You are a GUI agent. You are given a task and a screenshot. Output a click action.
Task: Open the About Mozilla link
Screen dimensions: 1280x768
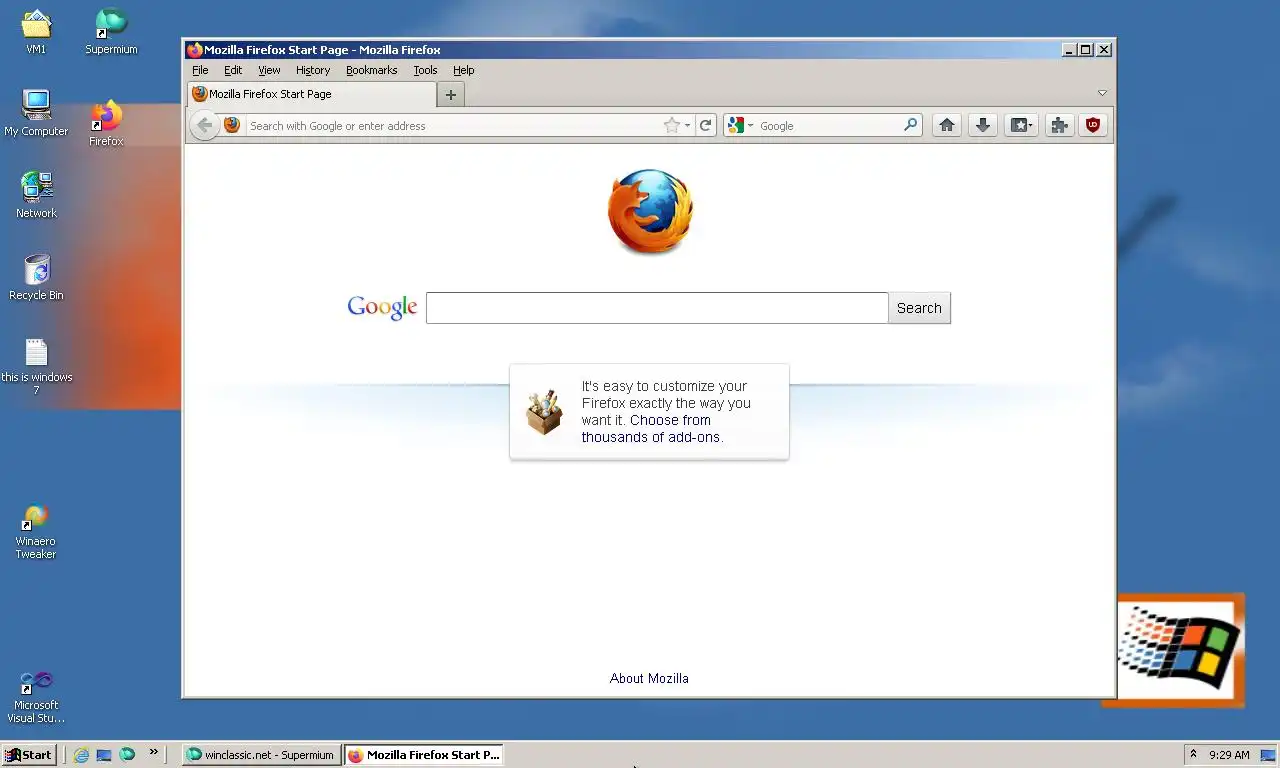[x=649, y=678]
